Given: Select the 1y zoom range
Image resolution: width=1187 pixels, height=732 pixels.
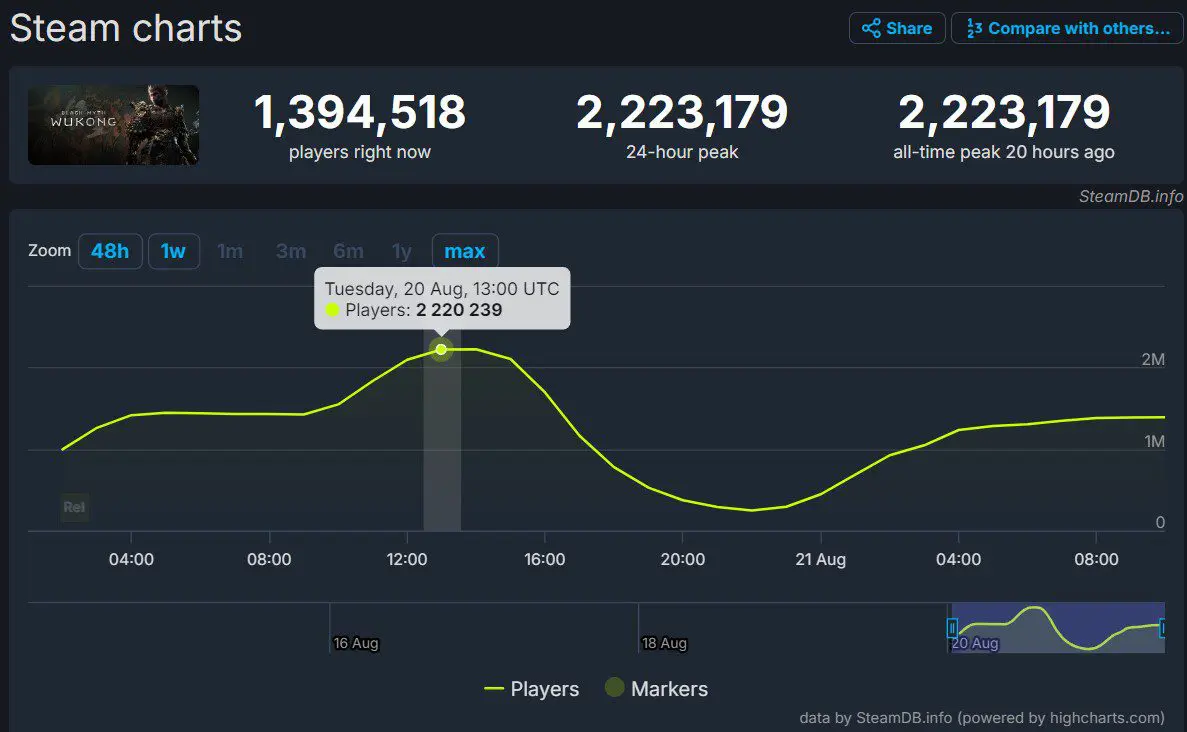Looking at the screenshot, I should point(402,251).
